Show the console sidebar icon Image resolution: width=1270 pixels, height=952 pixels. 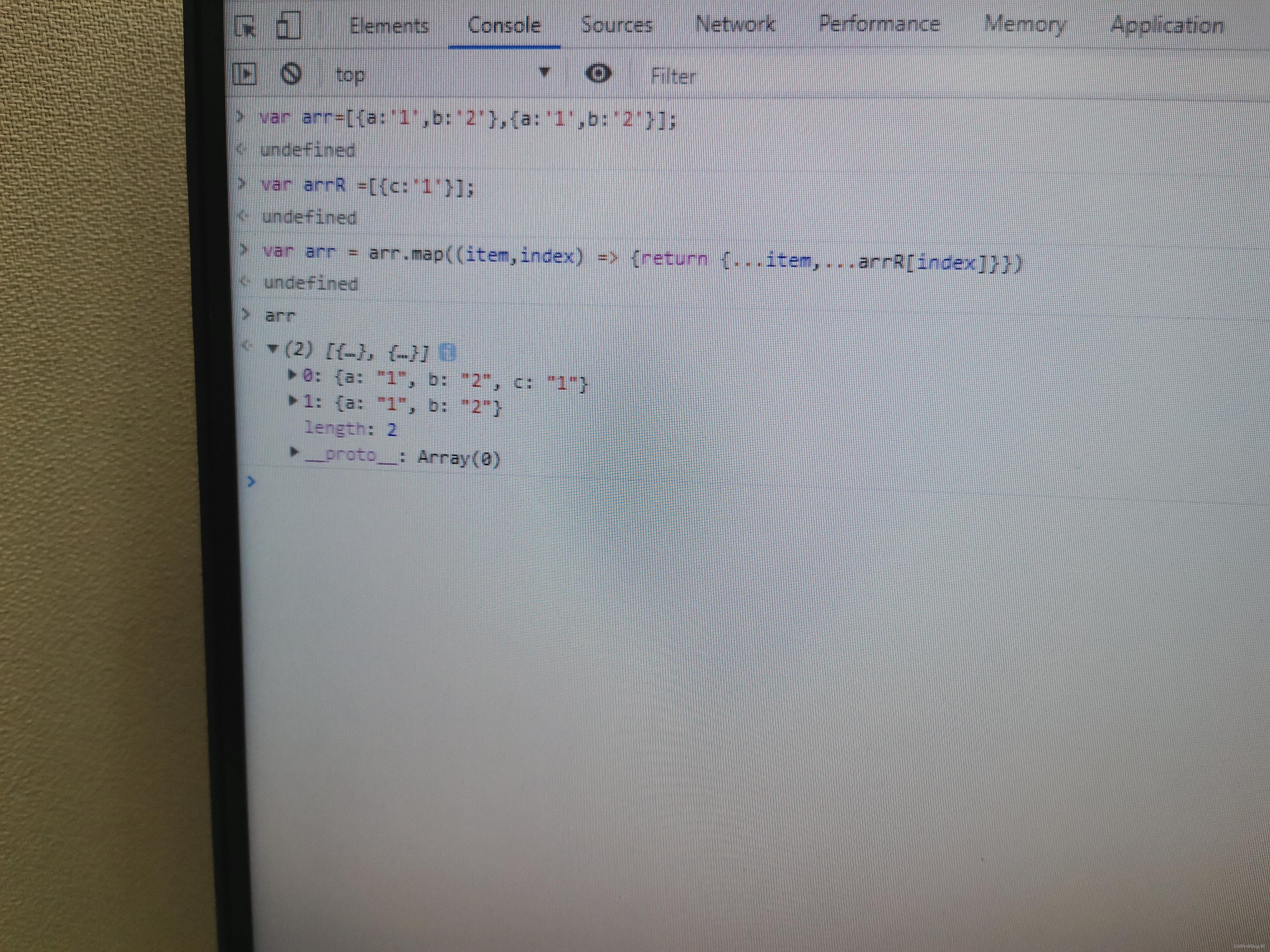(245, 73)
